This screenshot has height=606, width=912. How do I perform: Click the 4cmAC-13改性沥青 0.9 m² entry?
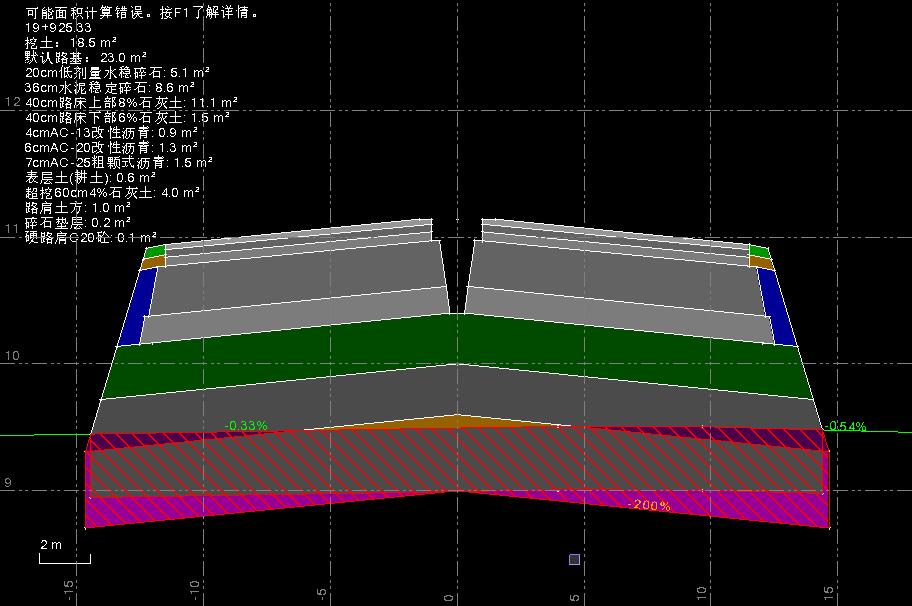tap(111, 133)
